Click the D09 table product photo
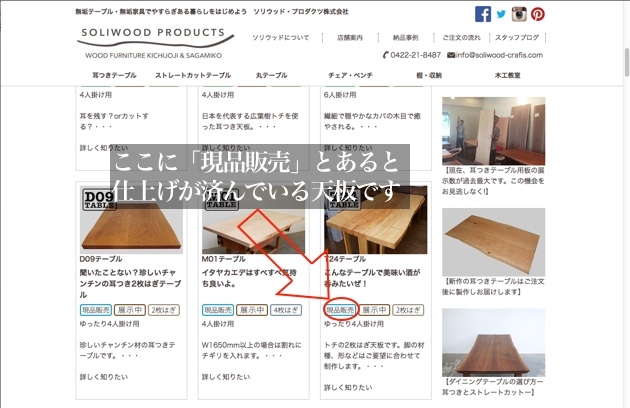 (131, 219)
